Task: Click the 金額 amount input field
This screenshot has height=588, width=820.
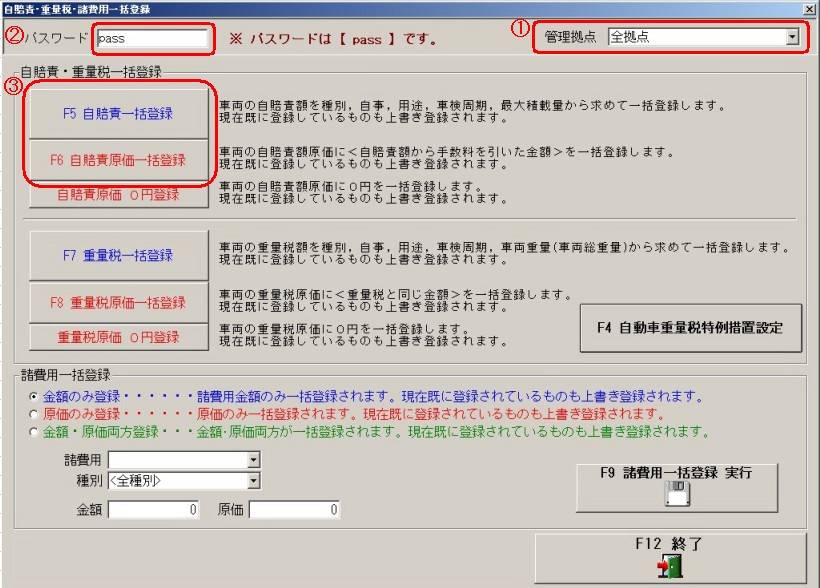Action: point(155,510)
